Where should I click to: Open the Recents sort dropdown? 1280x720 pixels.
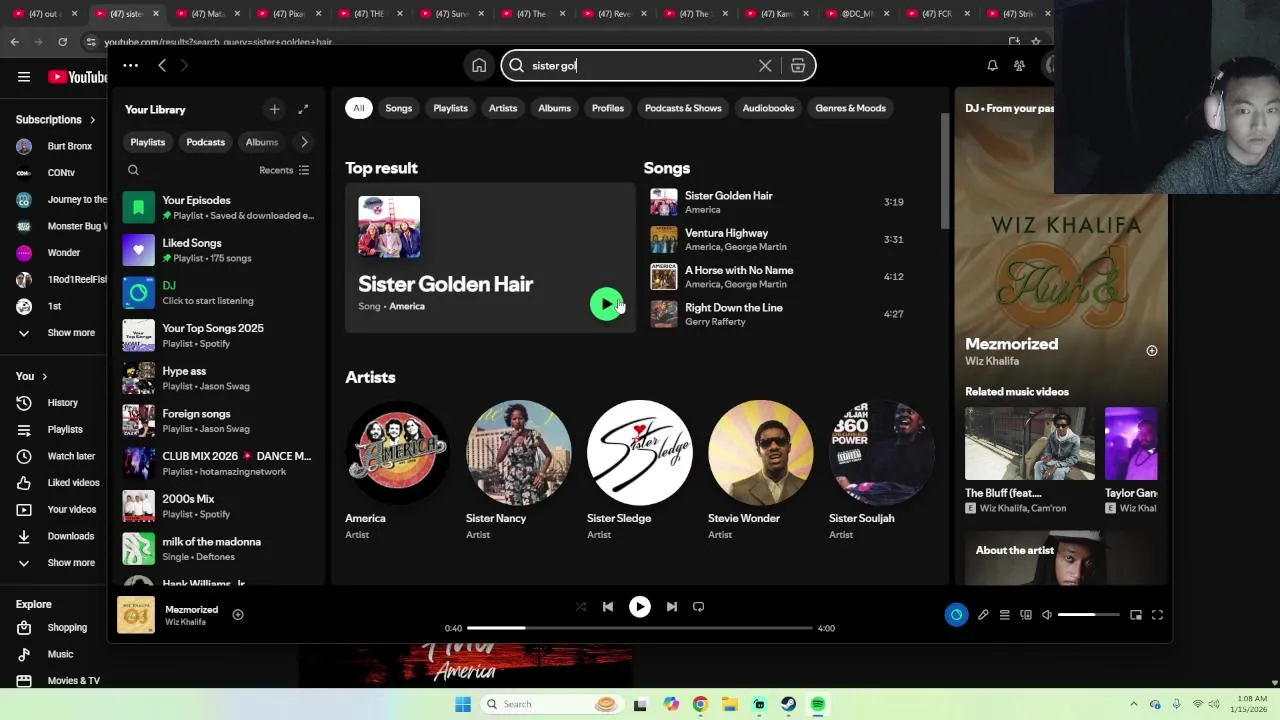tap(284, 170)
